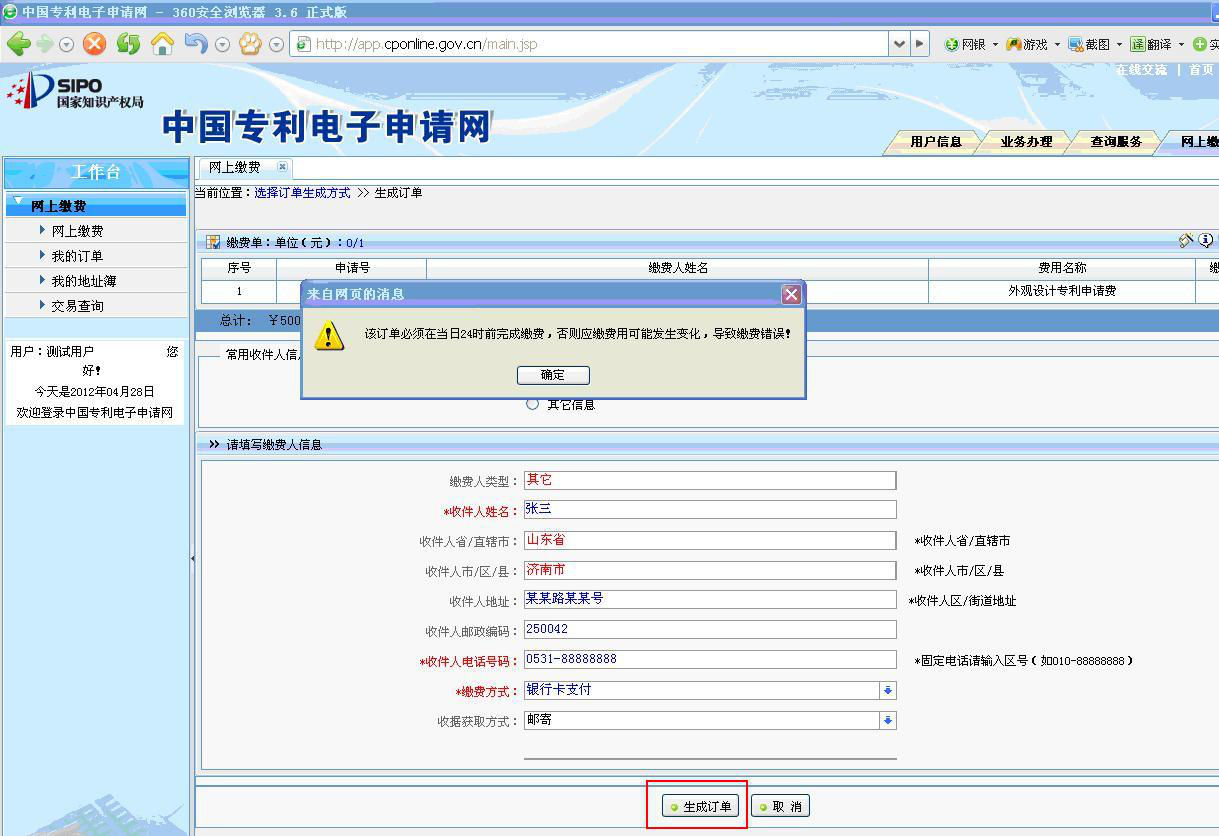Select the 其它信息 radio button
This screenshot has width=1219, height=836.
(532, 404)
